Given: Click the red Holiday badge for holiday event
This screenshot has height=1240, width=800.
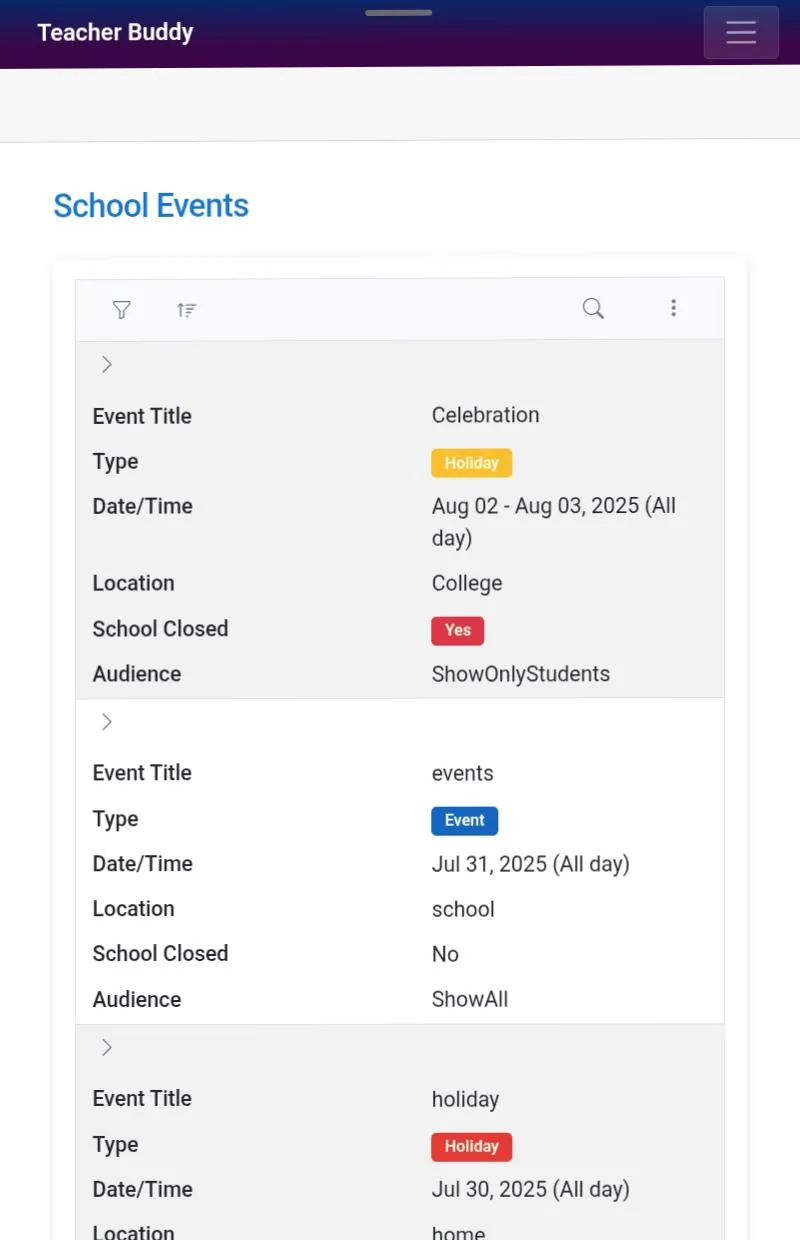Looking at the screenshot, I should 472,1146.
